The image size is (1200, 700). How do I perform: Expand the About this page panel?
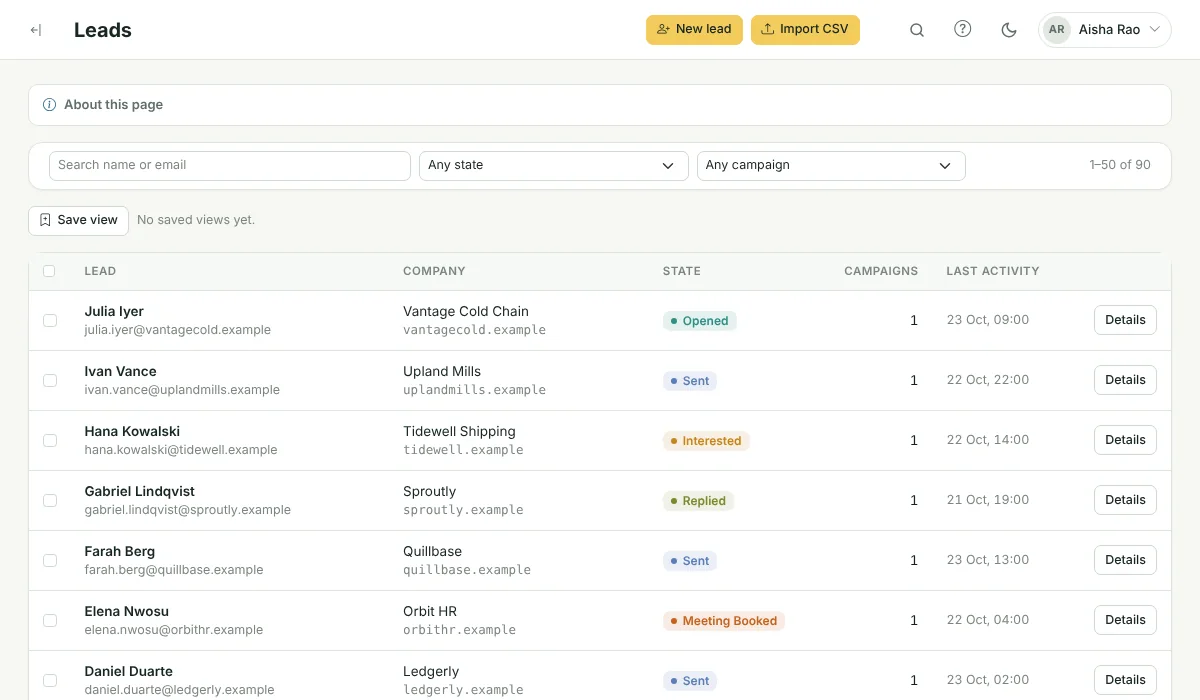tap(600, 105)
